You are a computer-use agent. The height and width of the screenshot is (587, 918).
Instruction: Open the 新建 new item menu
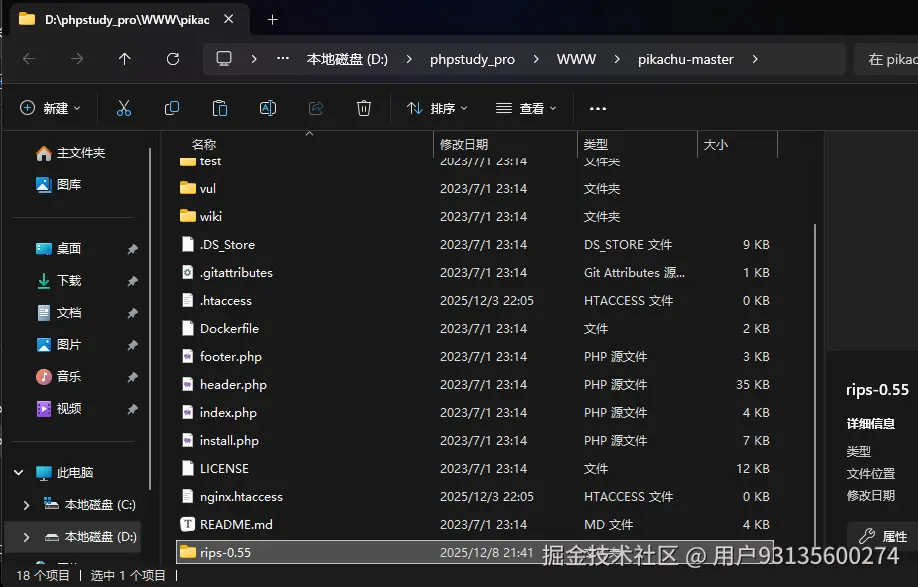(49, 108)
